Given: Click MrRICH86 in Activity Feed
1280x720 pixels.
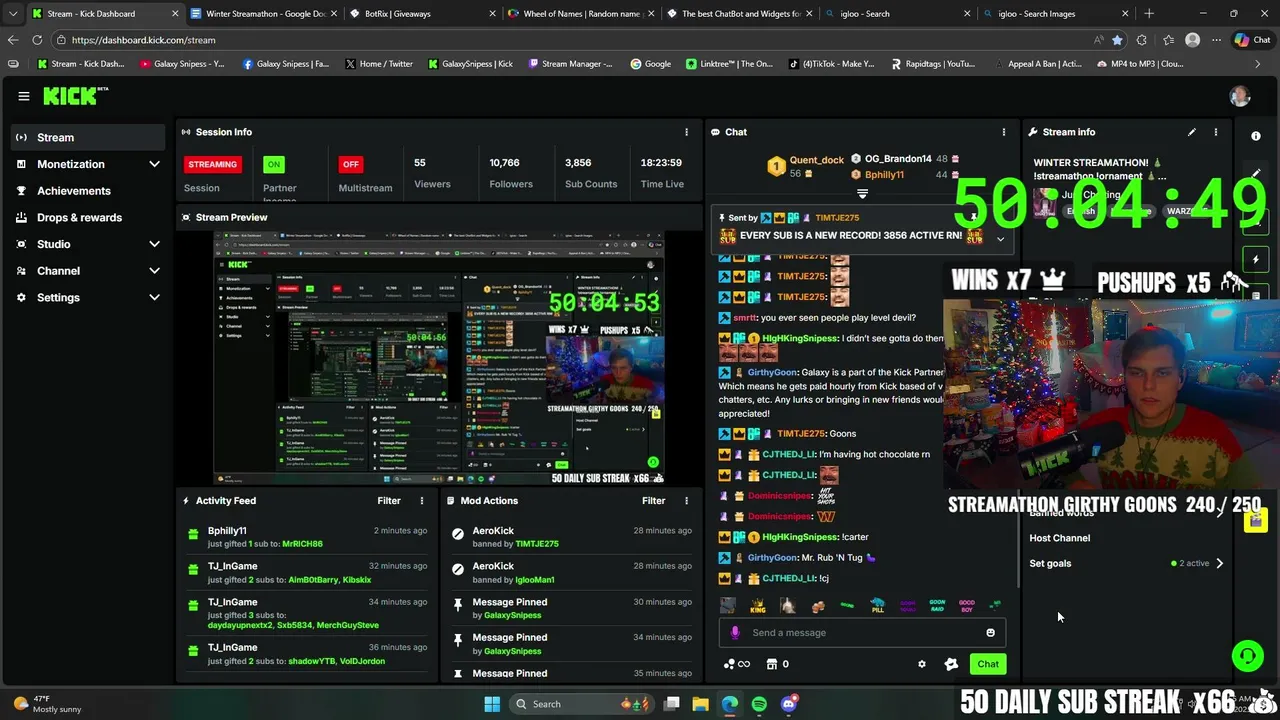Looking at the screenshot, I should pyautogui.click(x=302, y=544).
